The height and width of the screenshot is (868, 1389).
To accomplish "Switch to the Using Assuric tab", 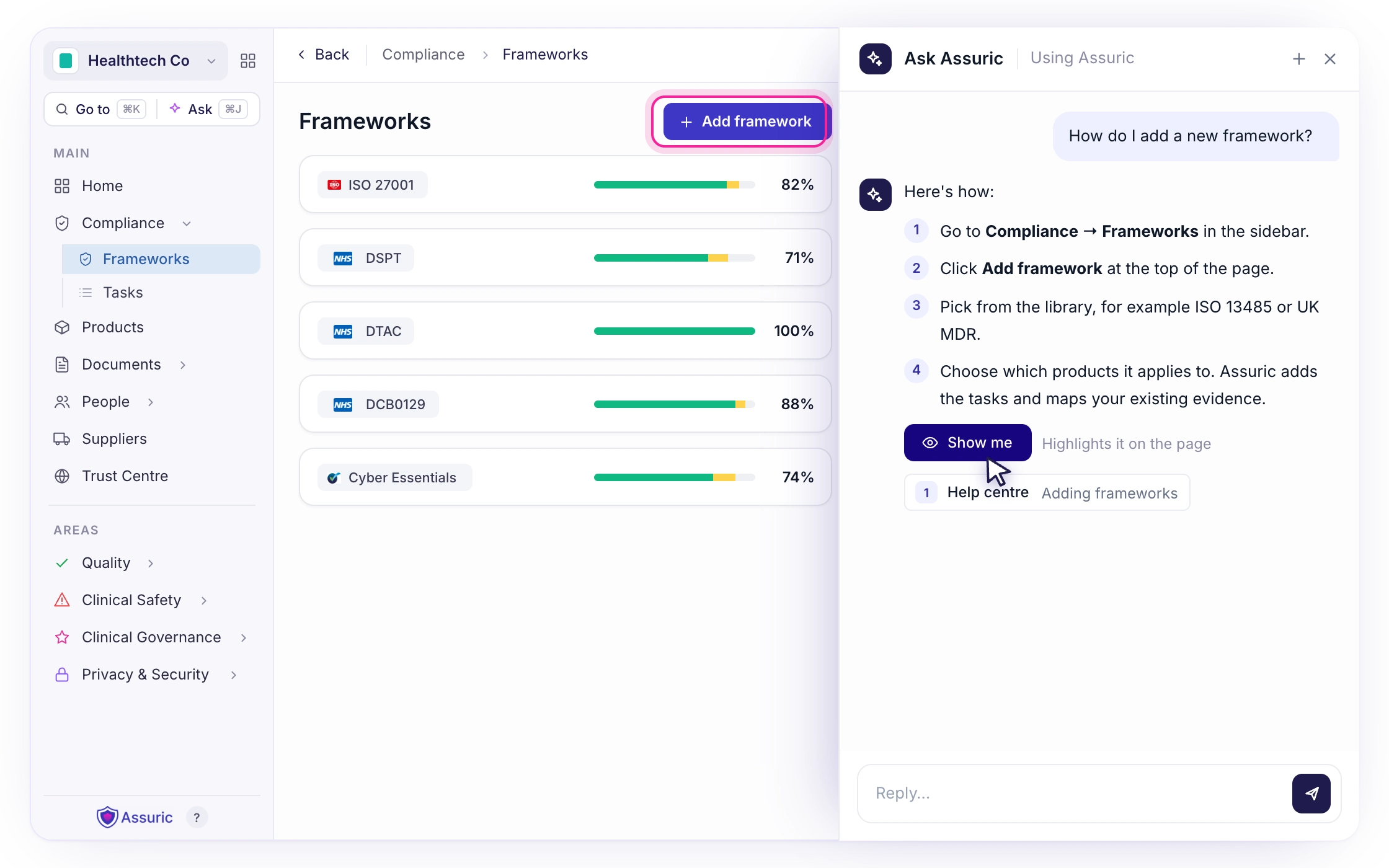I will pyautogui.click(x=1082, y=58).
